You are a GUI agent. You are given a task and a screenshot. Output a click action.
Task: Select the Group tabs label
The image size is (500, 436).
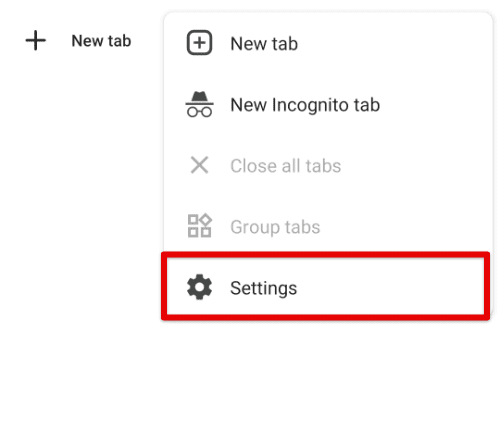275,227
